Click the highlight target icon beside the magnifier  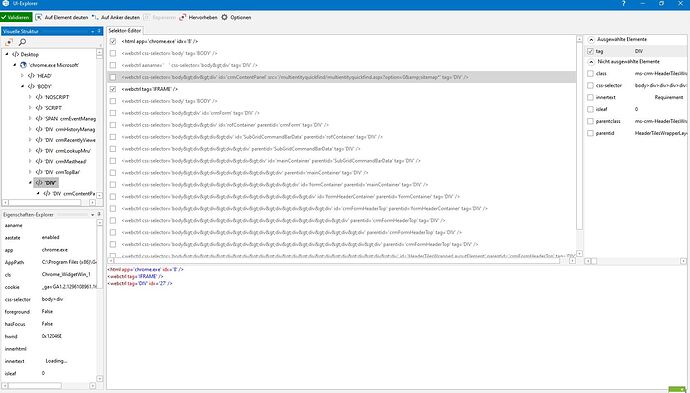[9, 42]
